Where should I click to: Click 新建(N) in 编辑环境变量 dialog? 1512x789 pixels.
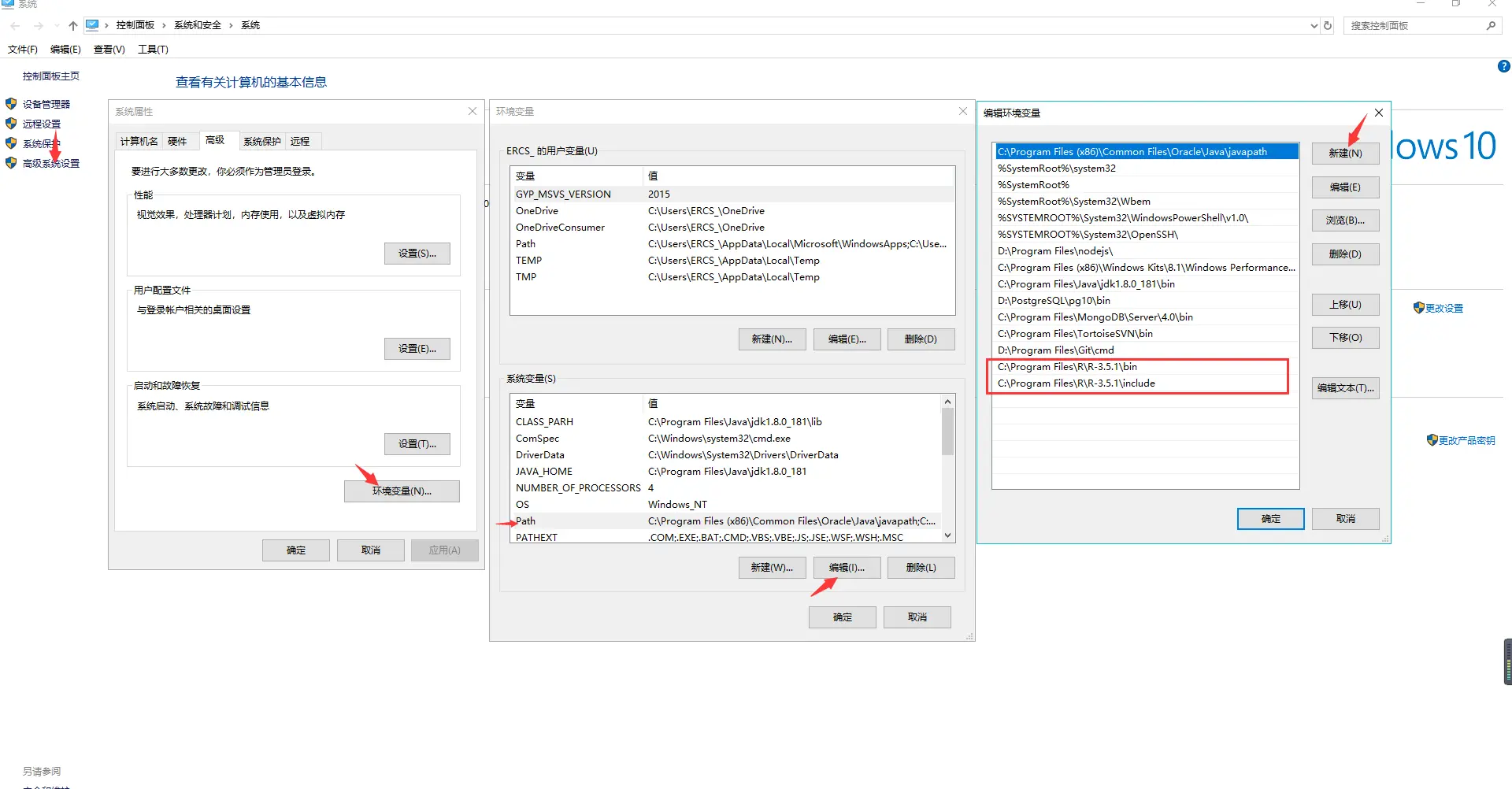click(x=1346, y=154)
